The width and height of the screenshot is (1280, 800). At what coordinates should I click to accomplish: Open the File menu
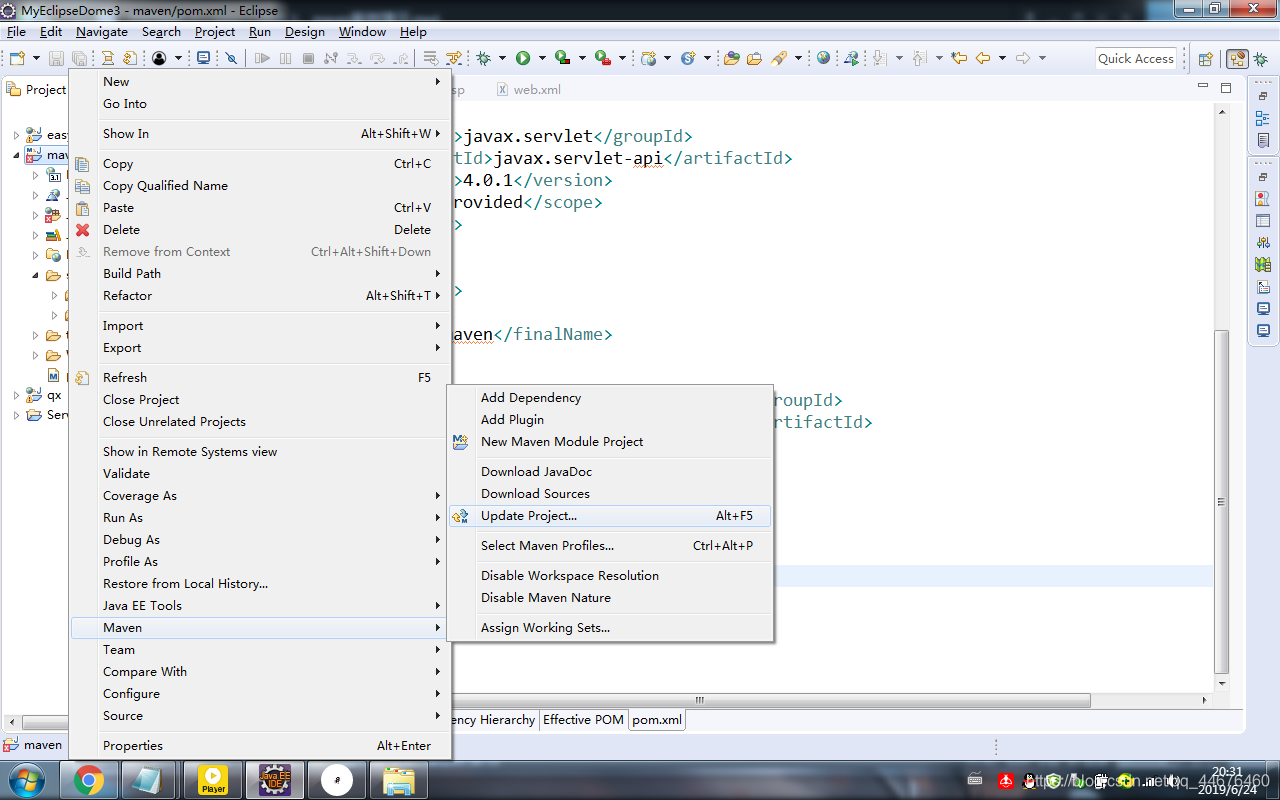(x=16, y=32)
